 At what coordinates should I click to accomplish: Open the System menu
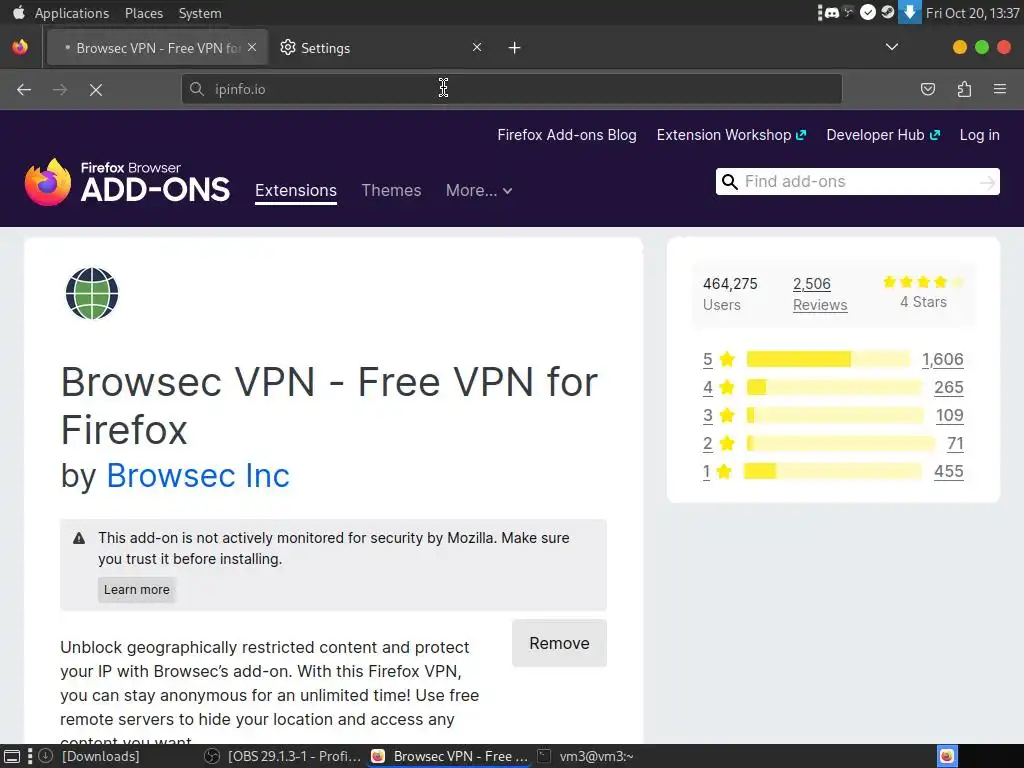coord(200,13)
